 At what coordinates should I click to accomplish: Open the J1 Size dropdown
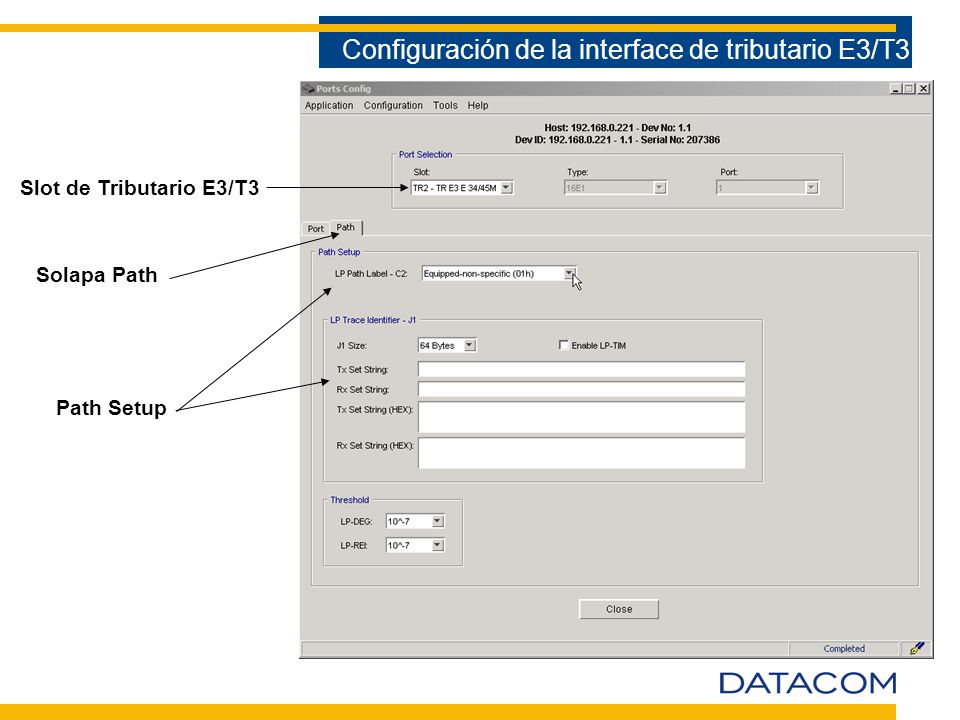tap(447, 345)
